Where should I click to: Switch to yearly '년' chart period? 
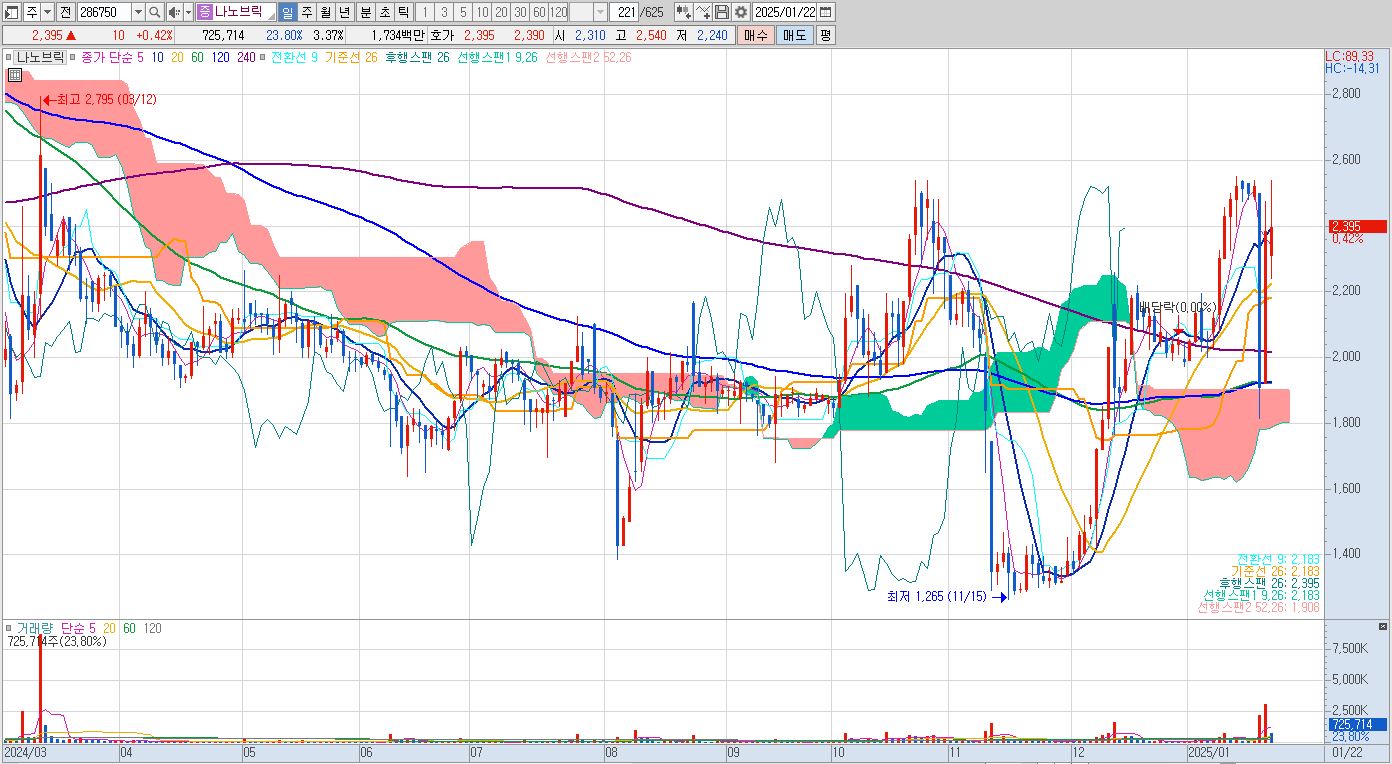tap(345, 12)
